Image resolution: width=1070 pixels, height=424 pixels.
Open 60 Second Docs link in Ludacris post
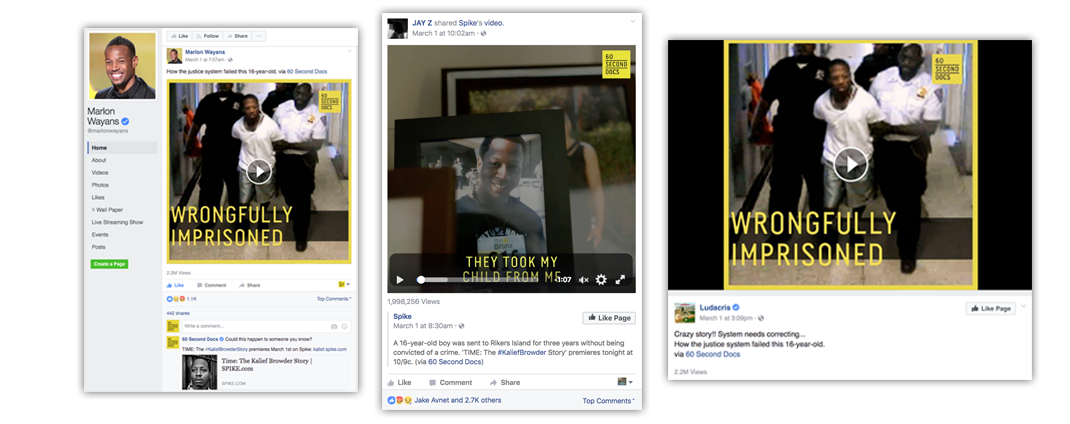[712, 354]
